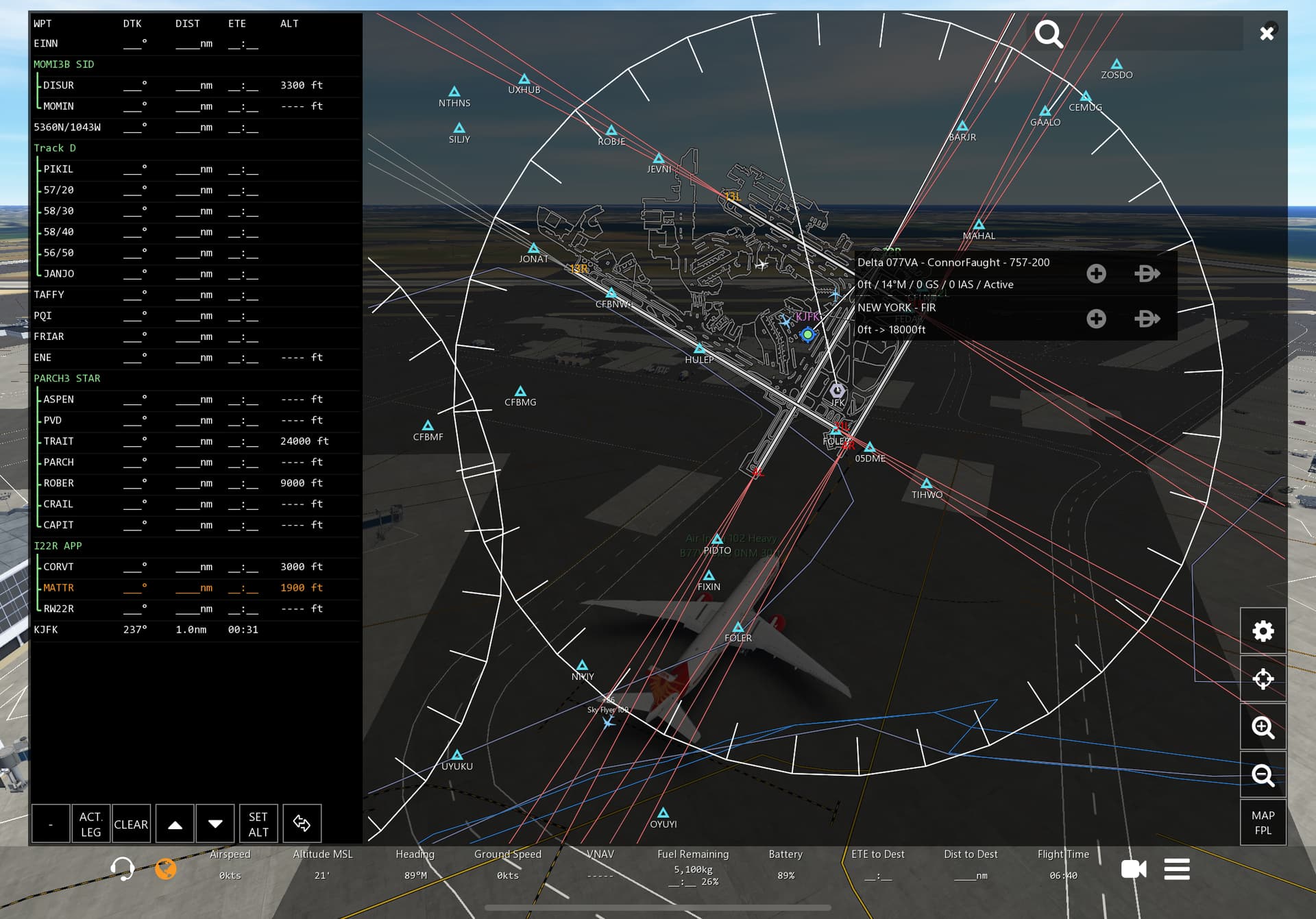This screenshot has width=1316, height=919.
Task: Click direct-to icon for NEW YORK FIR
Action: pyautogui.click(x=1147, y=319)
